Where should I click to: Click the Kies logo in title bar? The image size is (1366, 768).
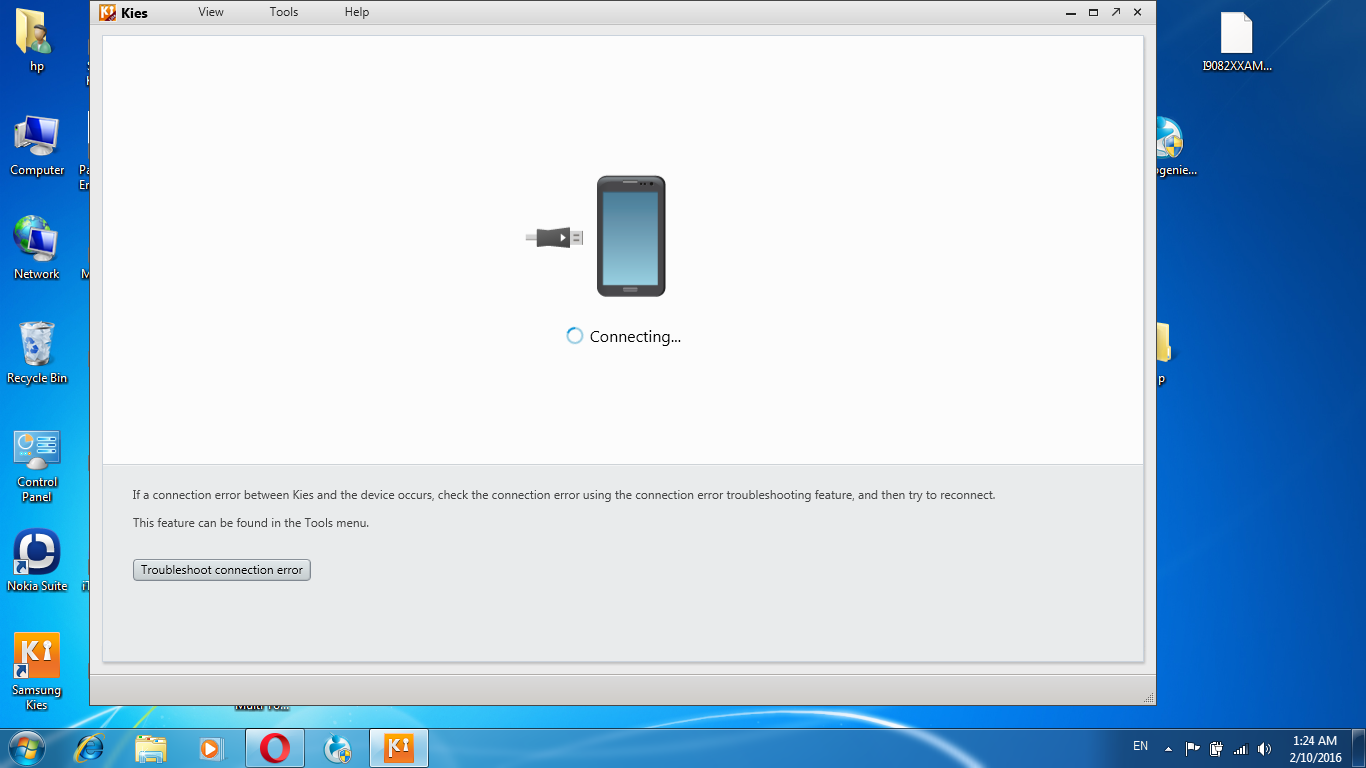[x=107, y=12]
